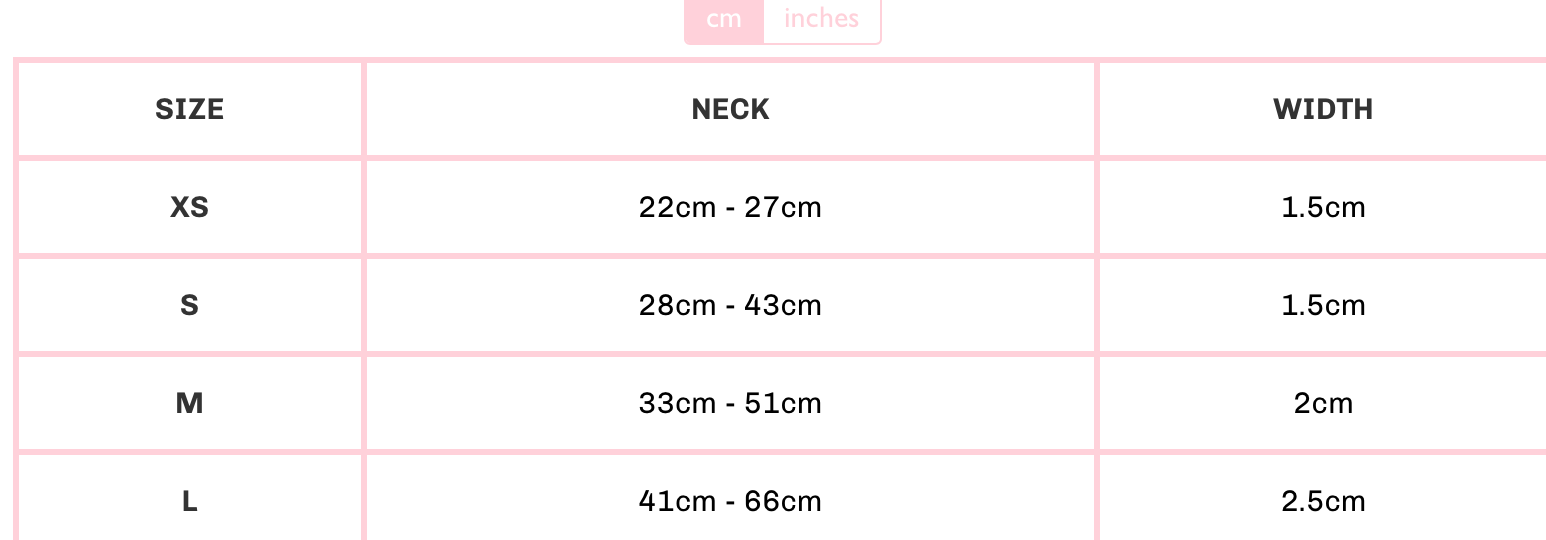The height and width of the screenshot is (540, 1546).
Task: Select the M size row label
Action: [x=190, y=403]
